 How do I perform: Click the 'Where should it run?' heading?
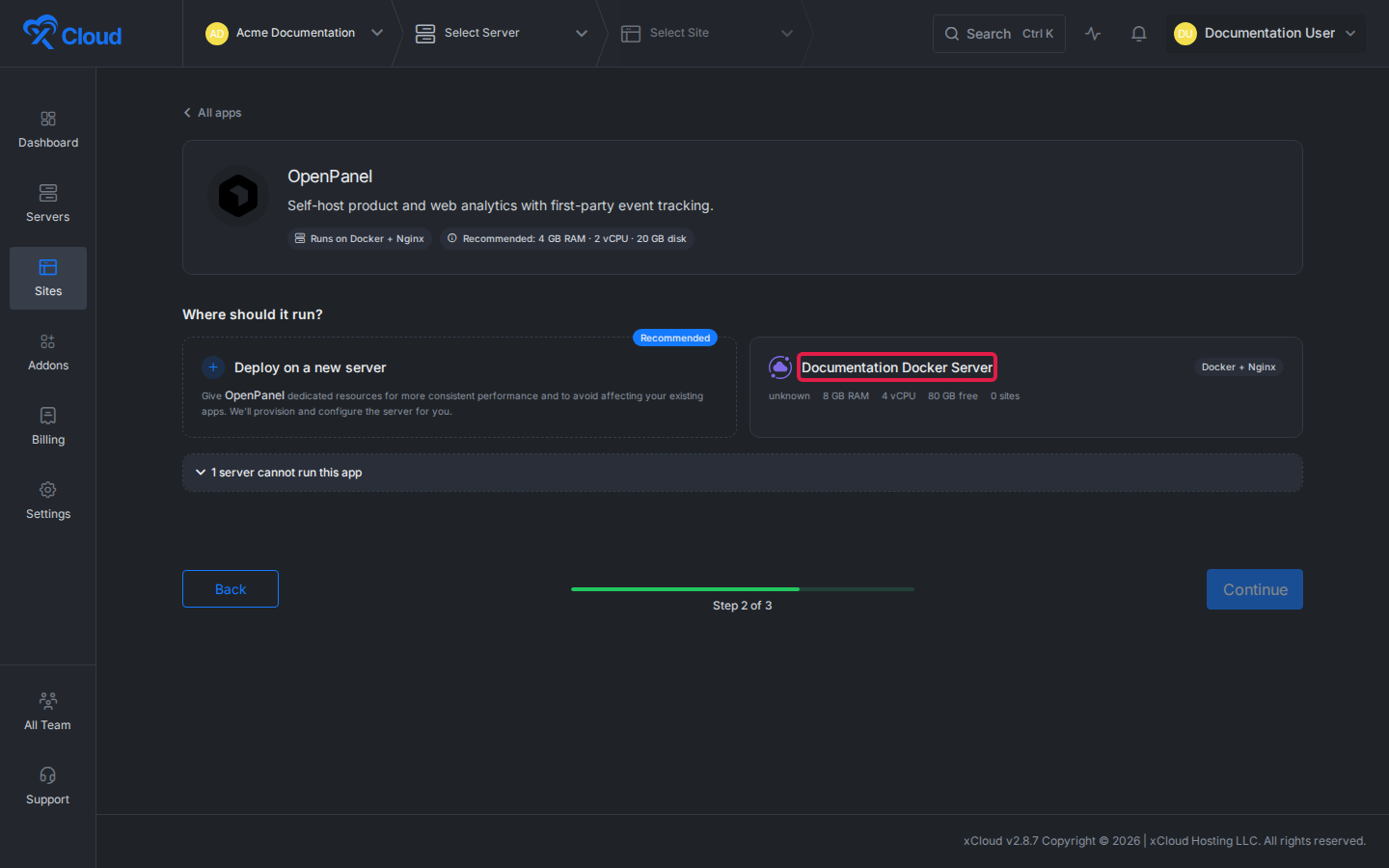click(253, 314)
